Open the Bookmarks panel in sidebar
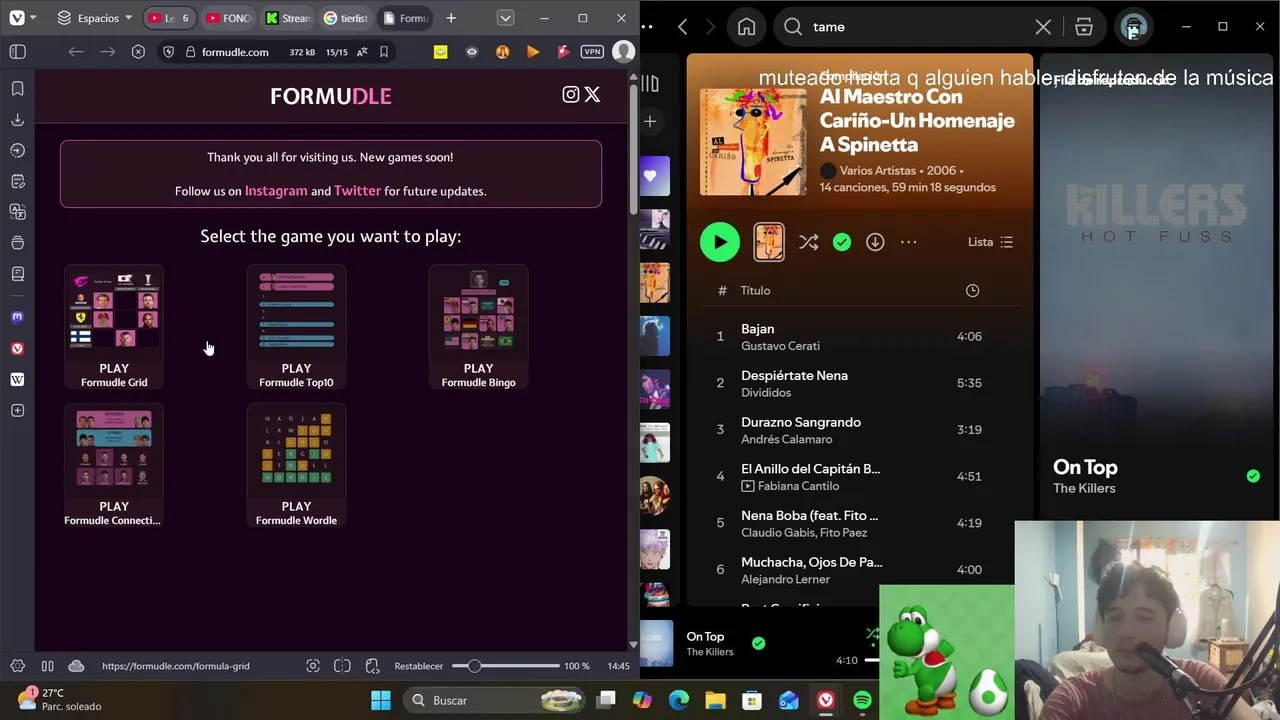The width and height of the screenshot is (1280, 720). (17, 89)
